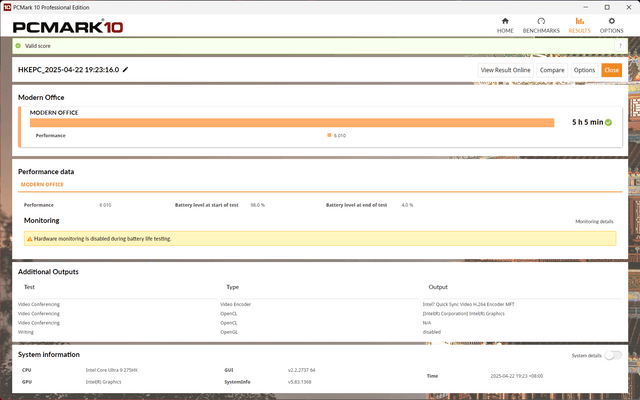Open Monitoring details link
Viewport: 640px width, 400px height.
[594, 222]
